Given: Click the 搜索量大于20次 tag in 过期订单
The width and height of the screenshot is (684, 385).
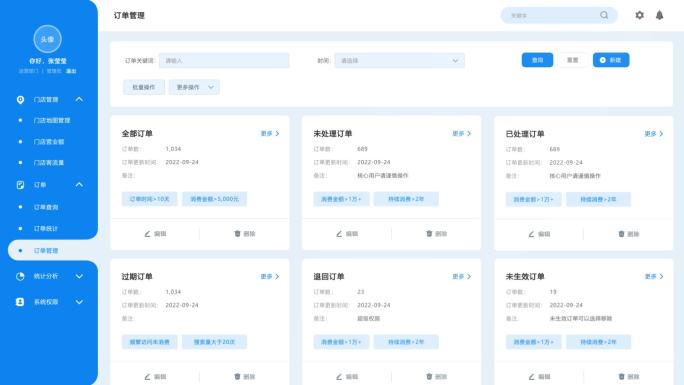Looking at the screenshot, I should point(215,342).
